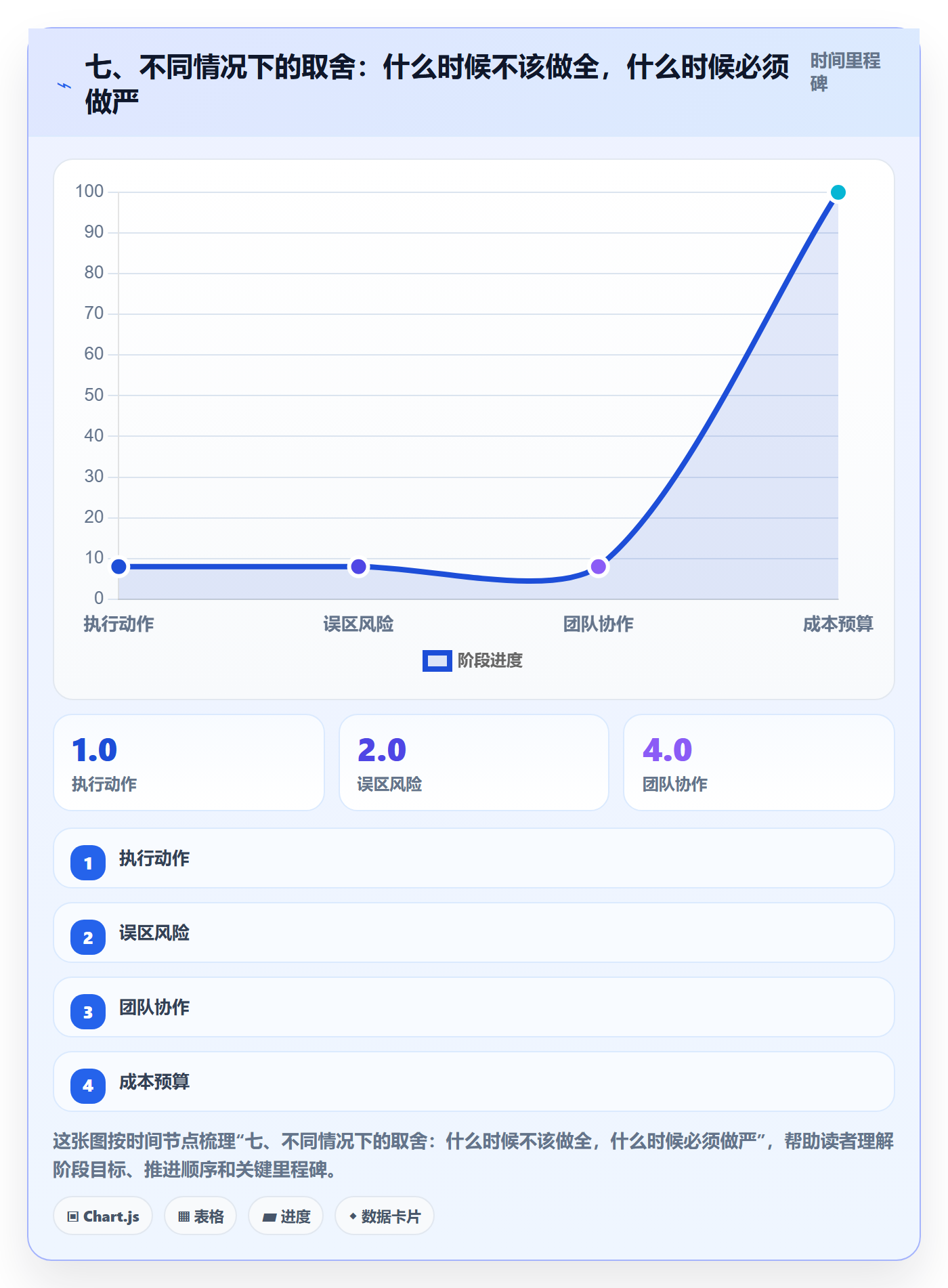Click the lightning bolt icon in header
This screenshot has height=1288, width=948.
(64, 85)
